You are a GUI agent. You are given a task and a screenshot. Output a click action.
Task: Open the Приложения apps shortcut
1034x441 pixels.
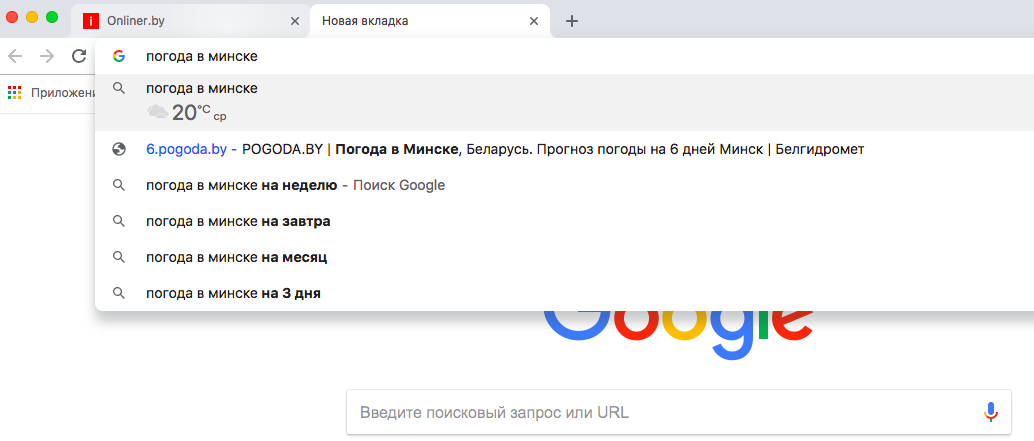coord(51,93)
